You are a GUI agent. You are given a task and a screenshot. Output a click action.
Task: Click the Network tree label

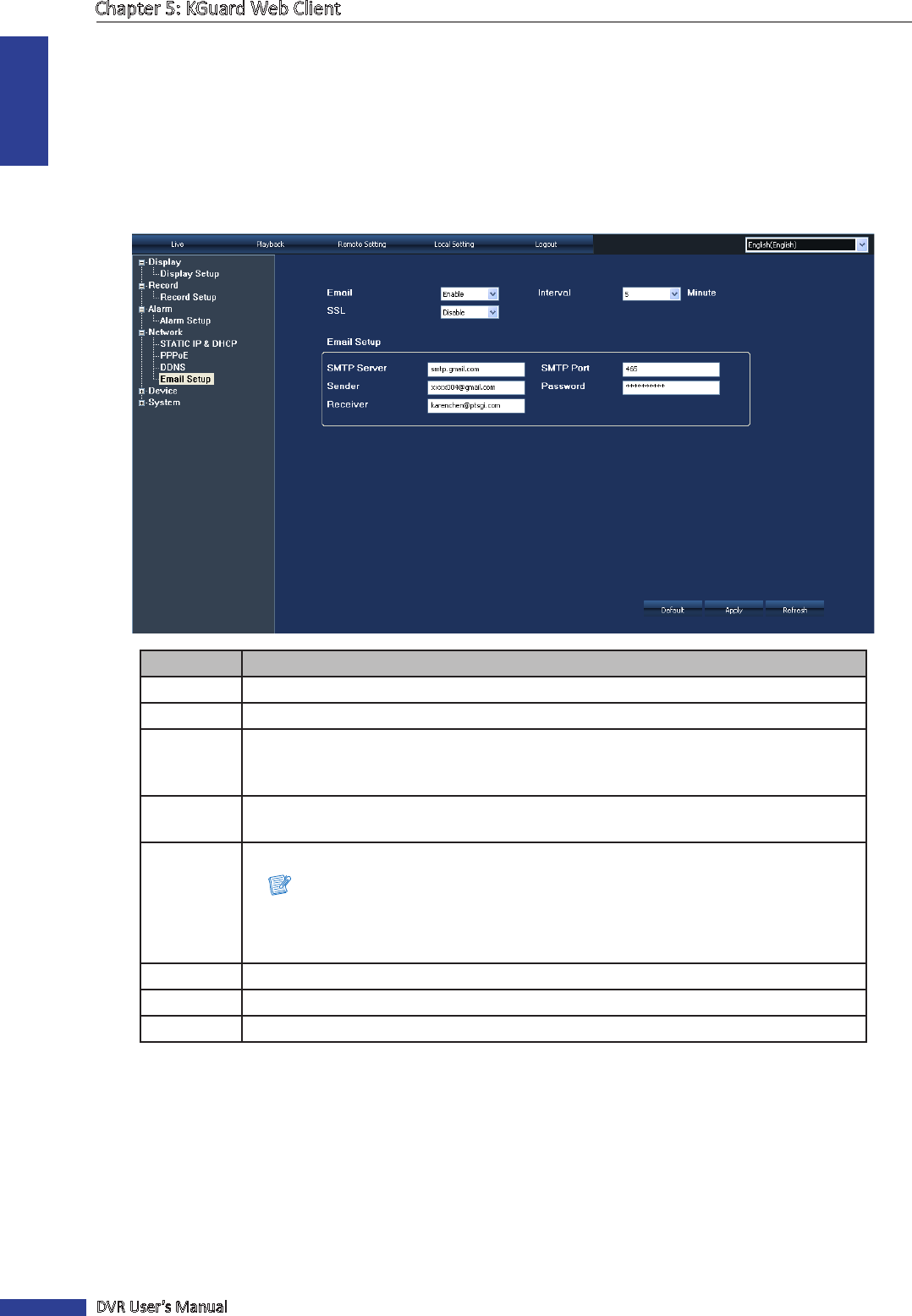165,332
